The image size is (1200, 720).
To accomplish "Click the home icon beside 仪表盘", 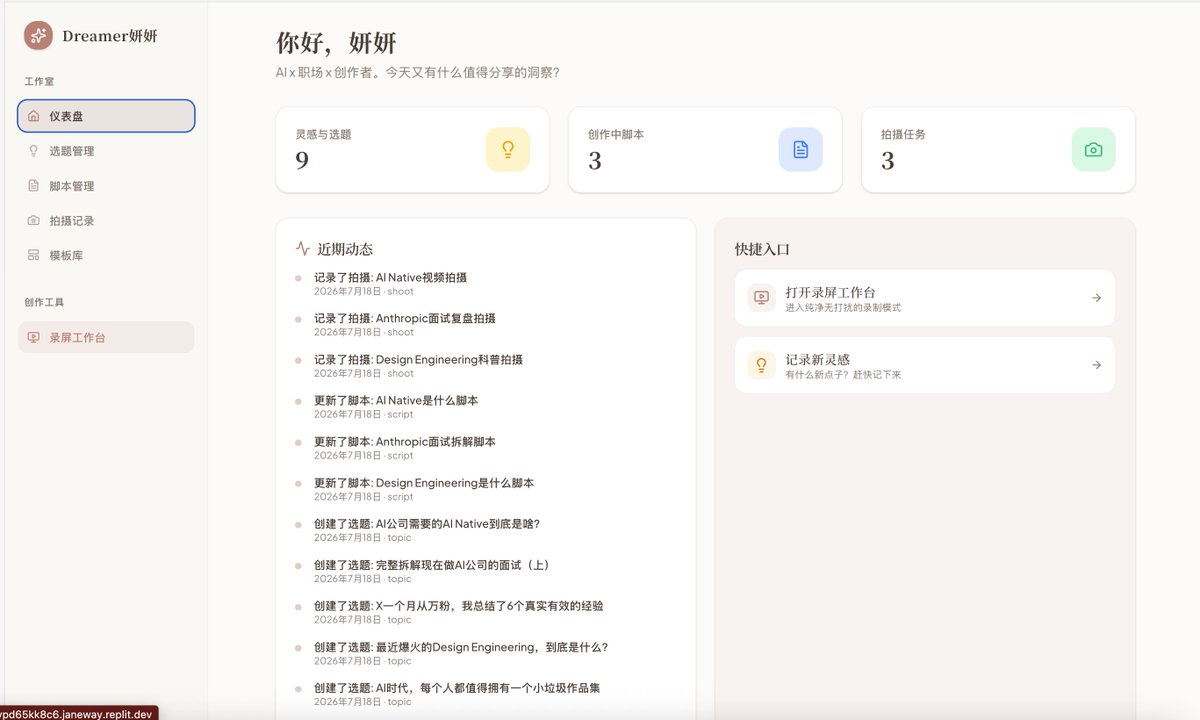I will click(33, 116).
